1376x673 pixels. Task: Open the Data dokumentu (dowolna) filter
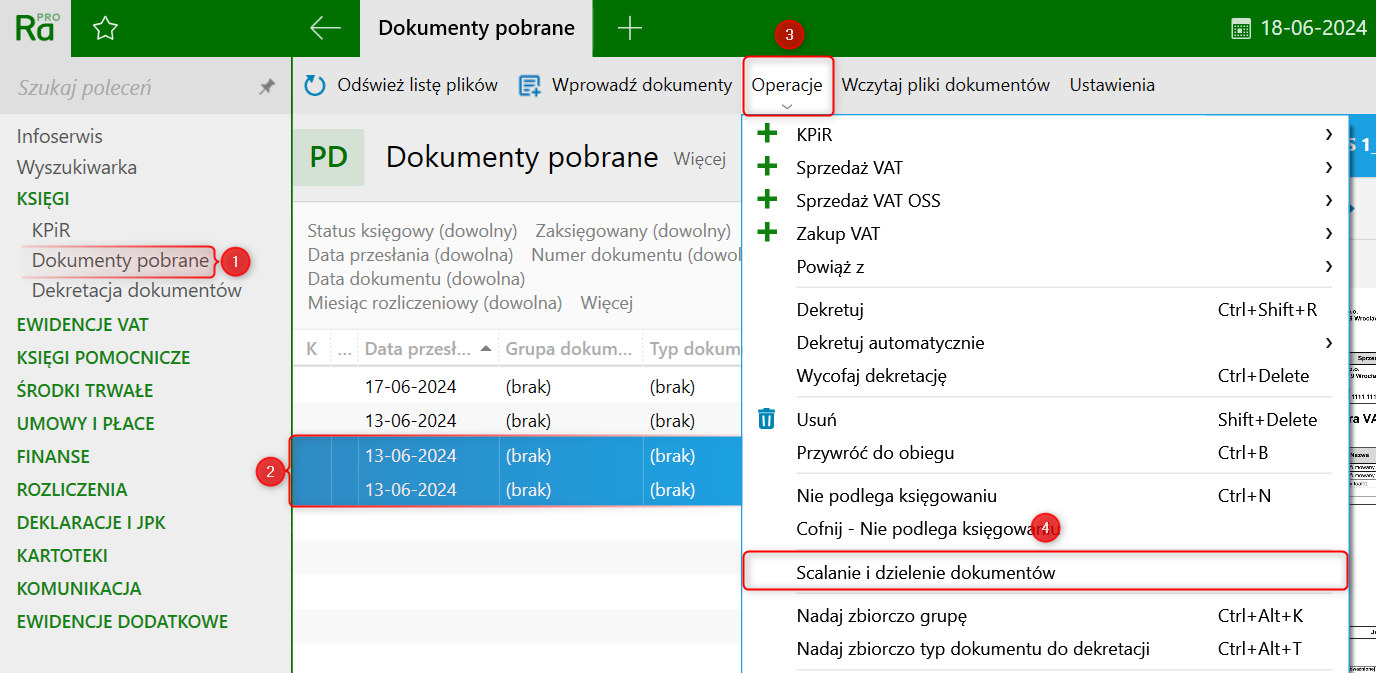point(416,279)
